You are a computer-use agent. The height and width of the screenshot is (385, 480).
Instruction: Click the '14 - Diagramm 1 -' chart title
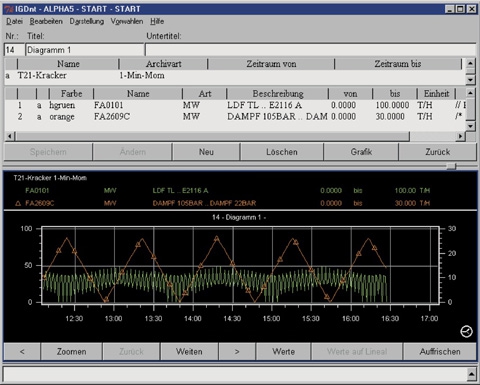(x=239, y=217)
